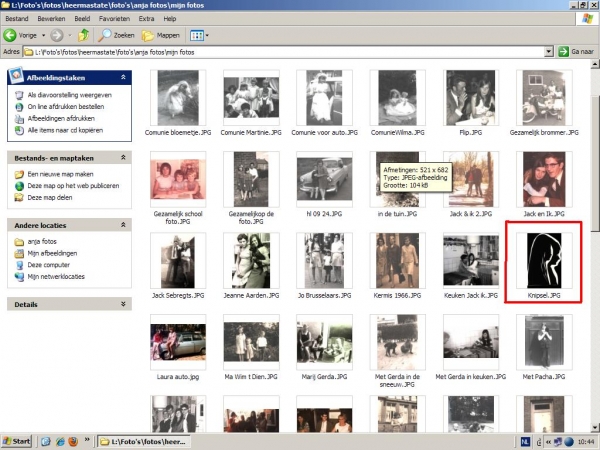
Task: Open Mijn afbeeldingen location
Action: [x=52, y=253]
